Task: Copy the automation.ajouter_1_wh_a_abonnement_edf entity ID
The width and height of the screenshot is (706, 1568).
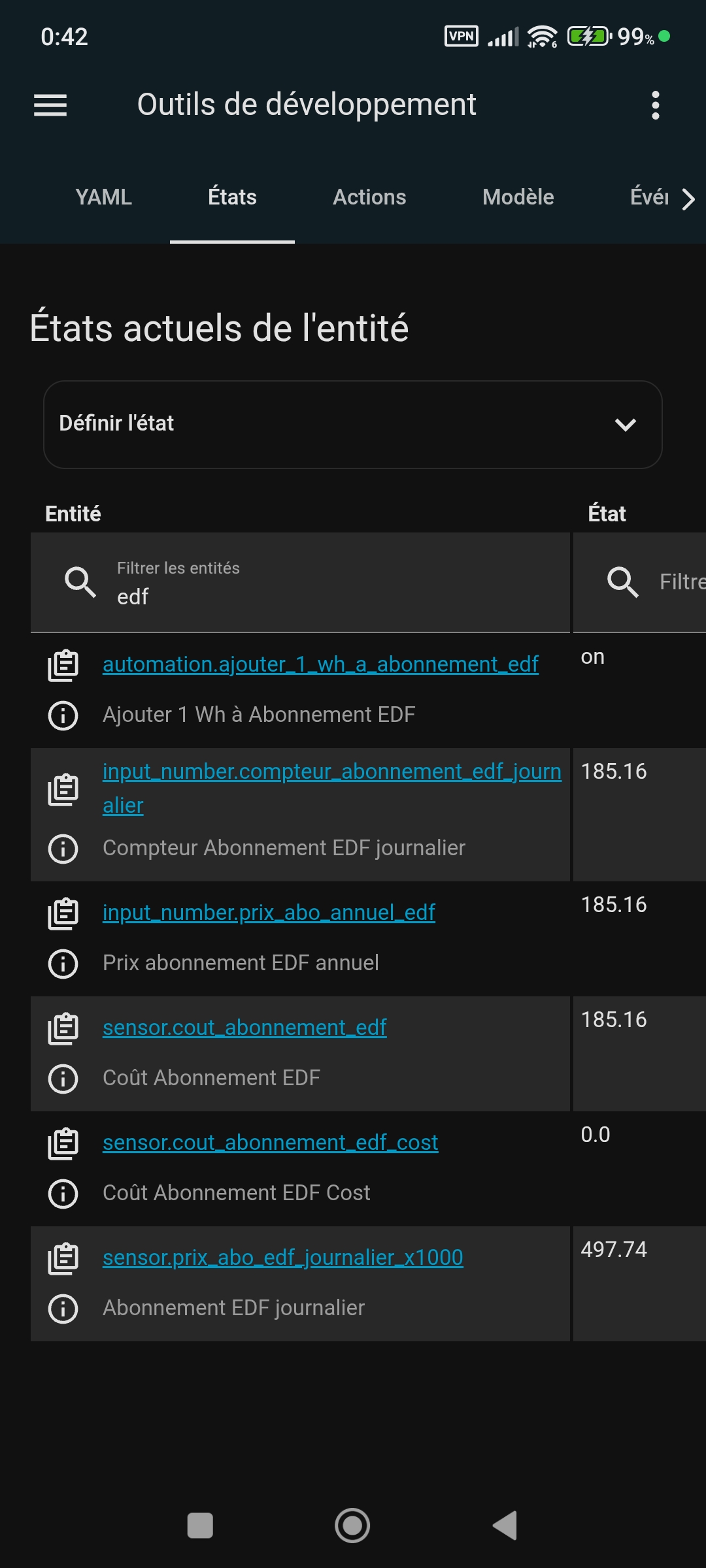Action: 63,665
